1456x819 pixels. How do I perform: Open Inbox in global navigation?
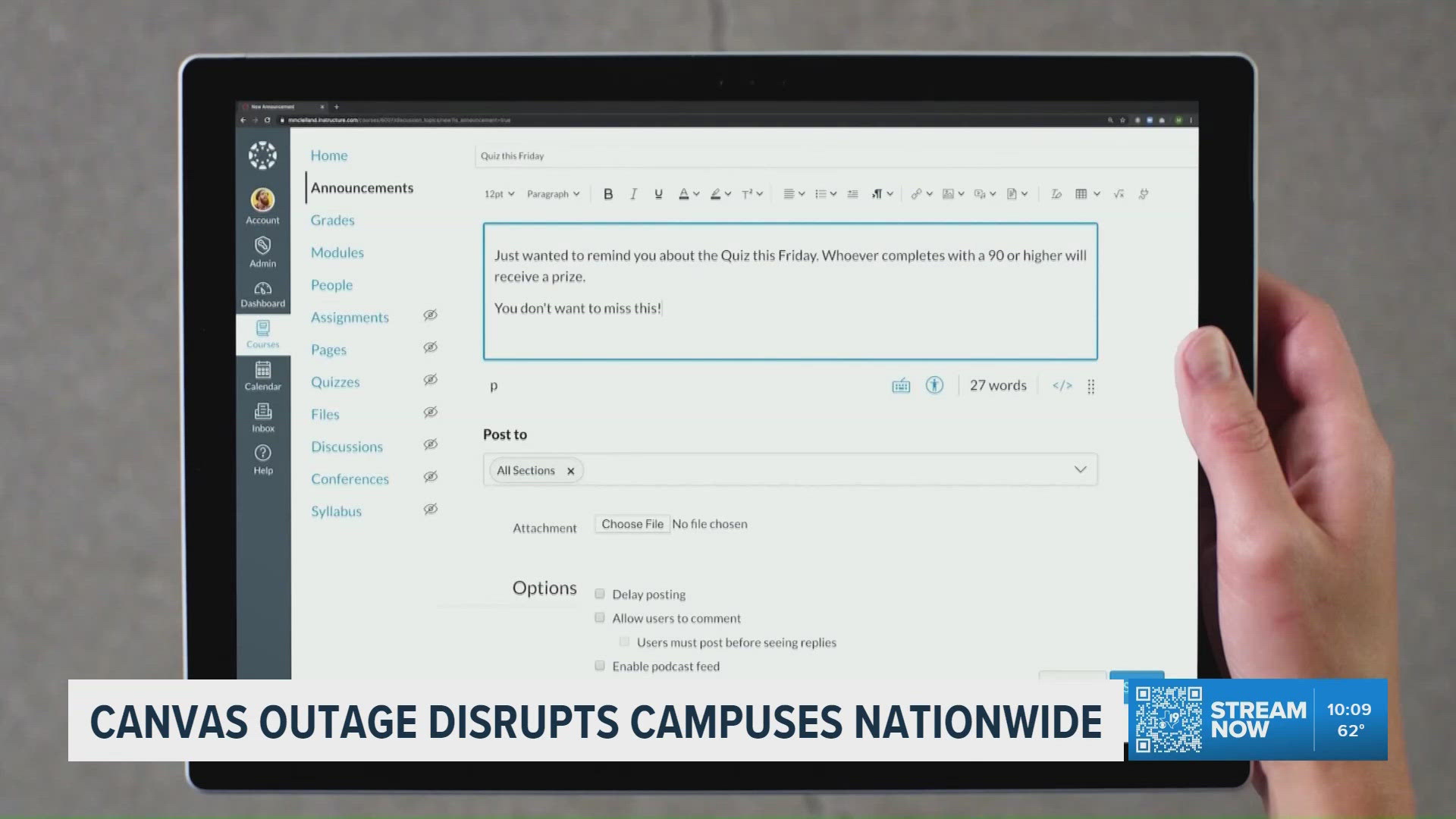click(x=262, y=418)
